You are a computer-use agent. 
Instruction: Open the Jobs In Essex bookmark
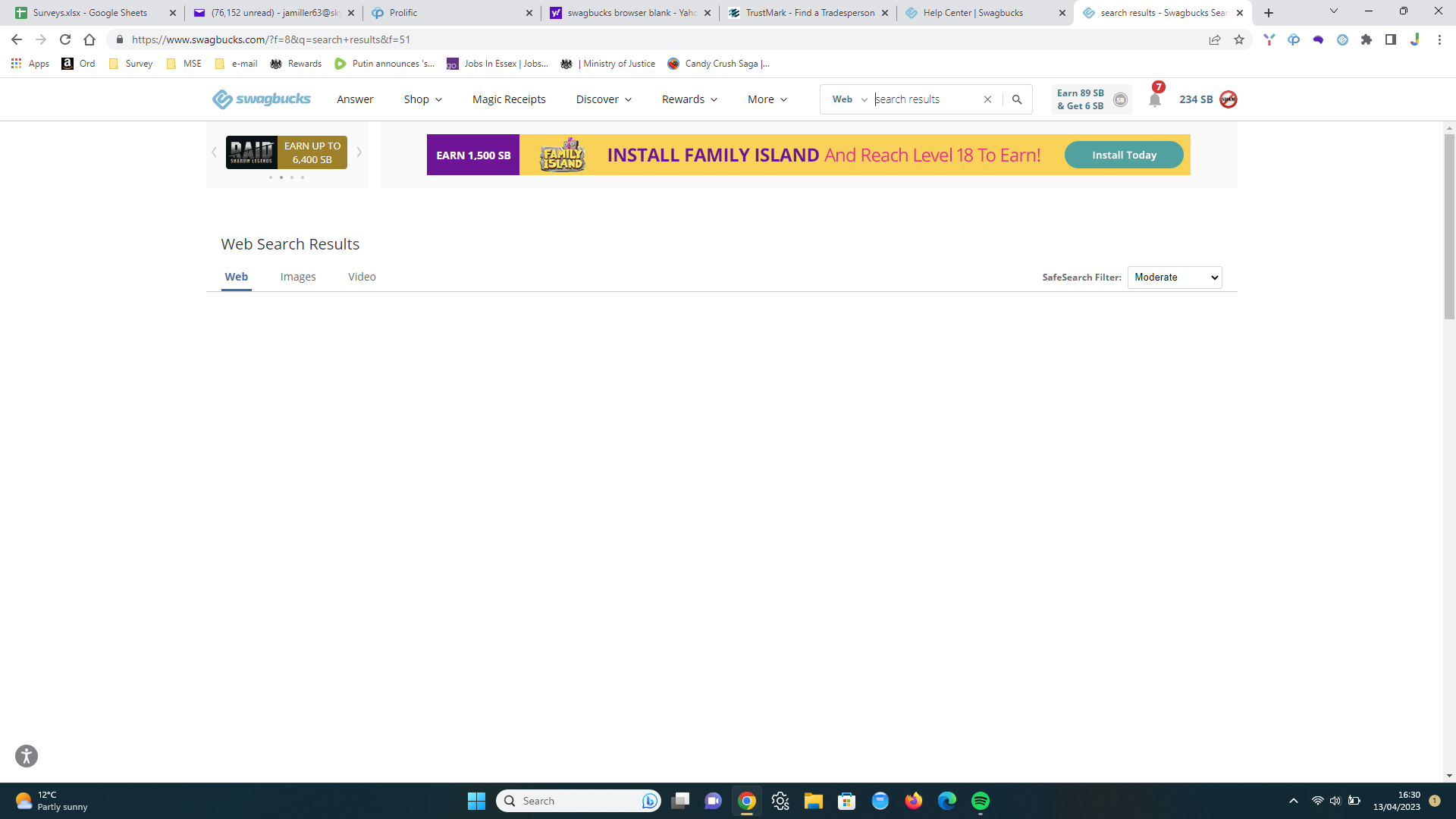coord(497,64)
